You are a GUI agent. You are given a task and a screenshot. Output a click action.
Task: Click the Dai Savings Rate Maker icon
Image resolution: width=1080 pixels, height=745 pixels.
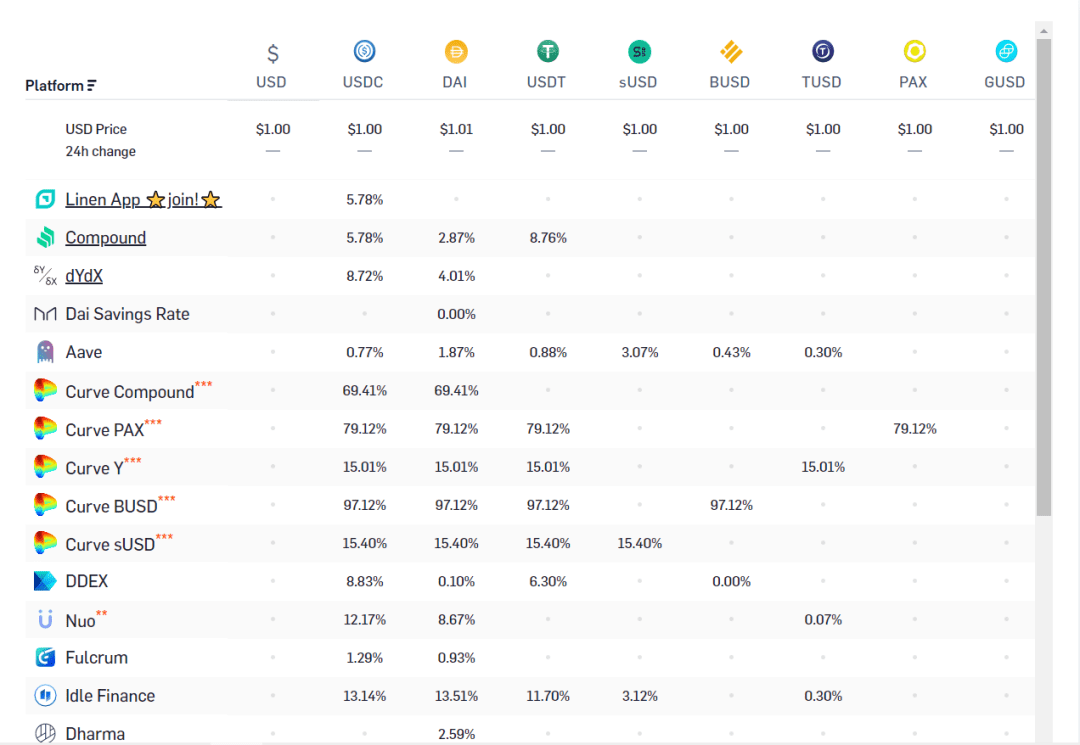pyautogui.click(x=45, y=314)
